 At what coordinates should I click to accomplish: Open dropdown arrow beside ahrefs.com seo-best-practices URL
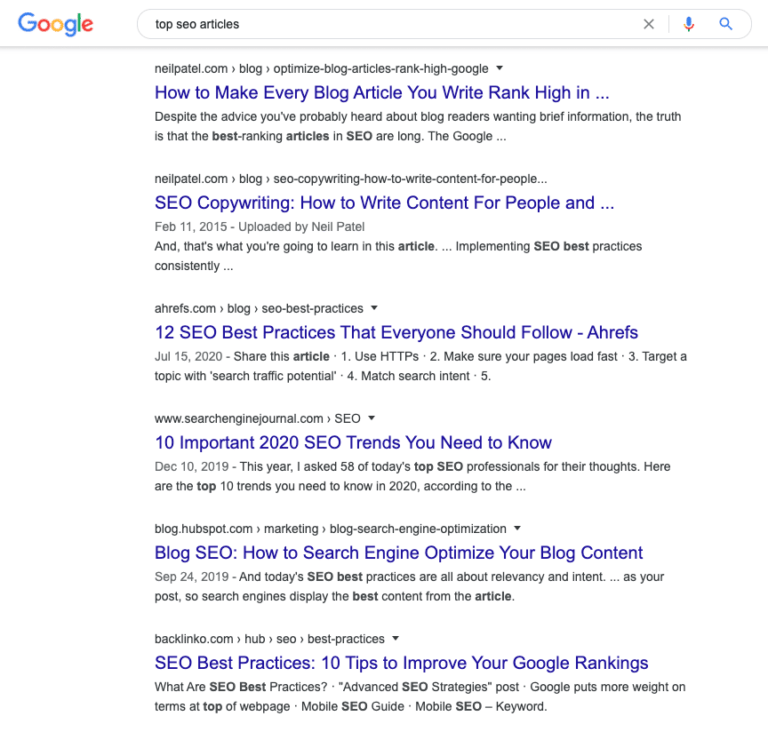tap(374, 308)
